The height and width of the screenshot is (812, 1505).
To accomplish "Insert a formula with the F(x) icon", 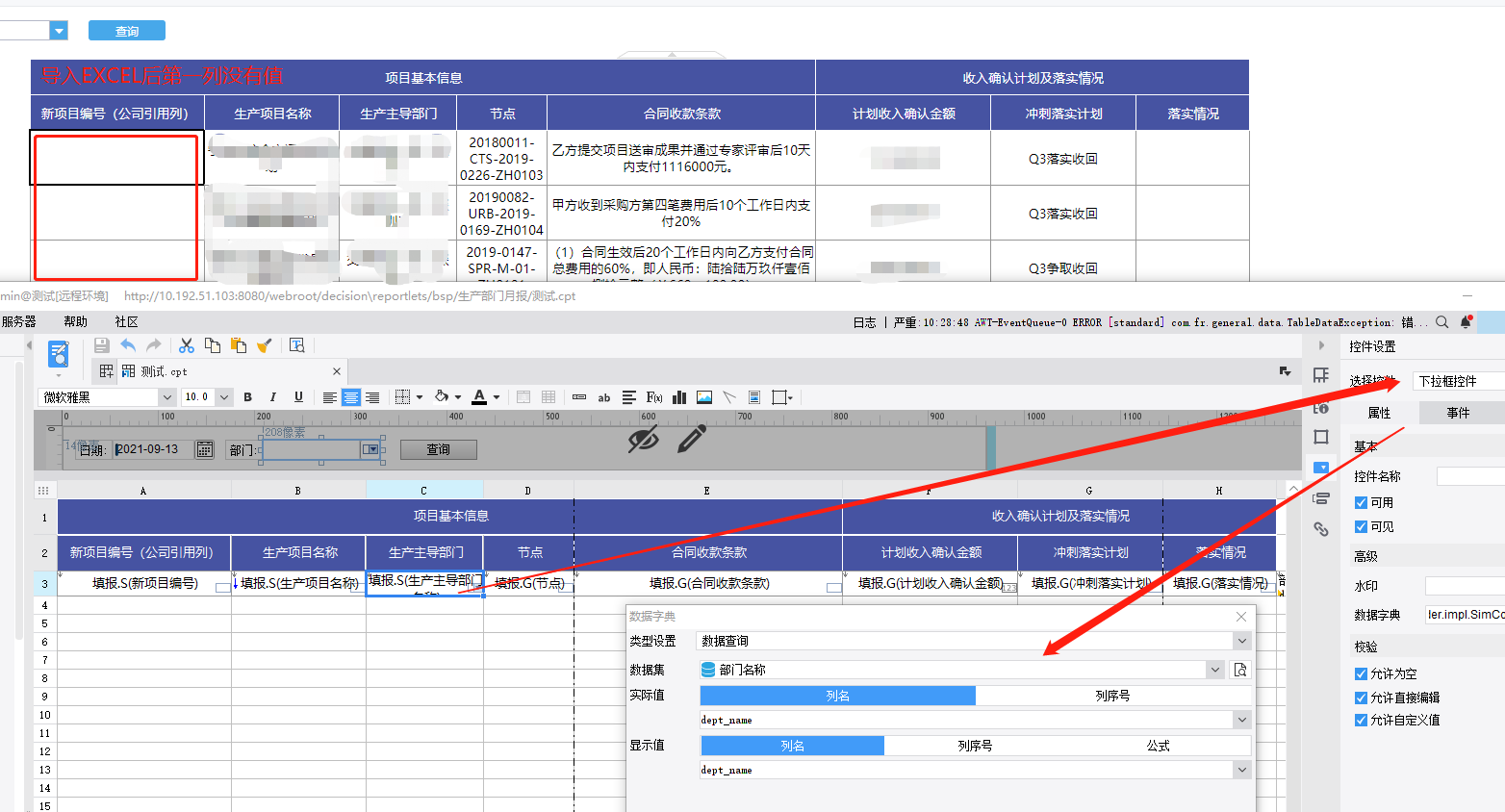I will (654, 397).
